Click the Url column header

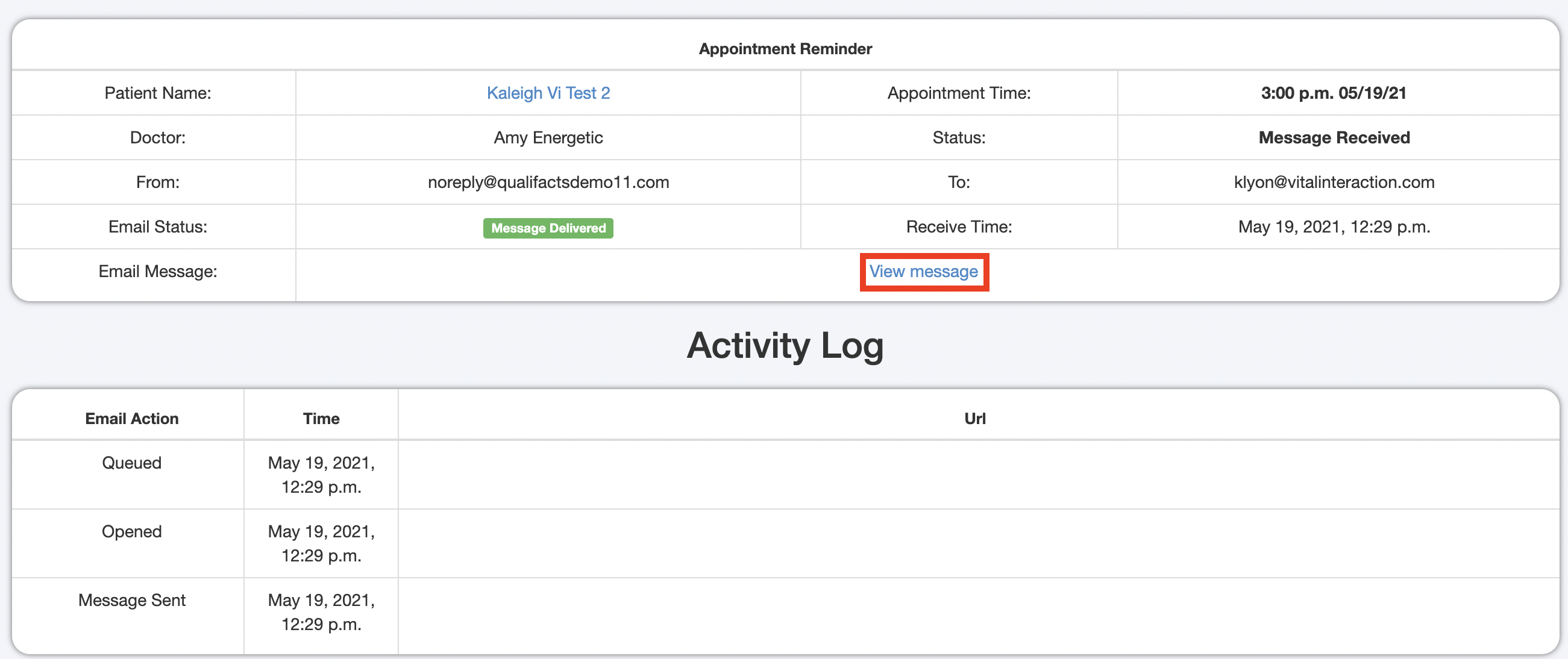coord(974,418)
